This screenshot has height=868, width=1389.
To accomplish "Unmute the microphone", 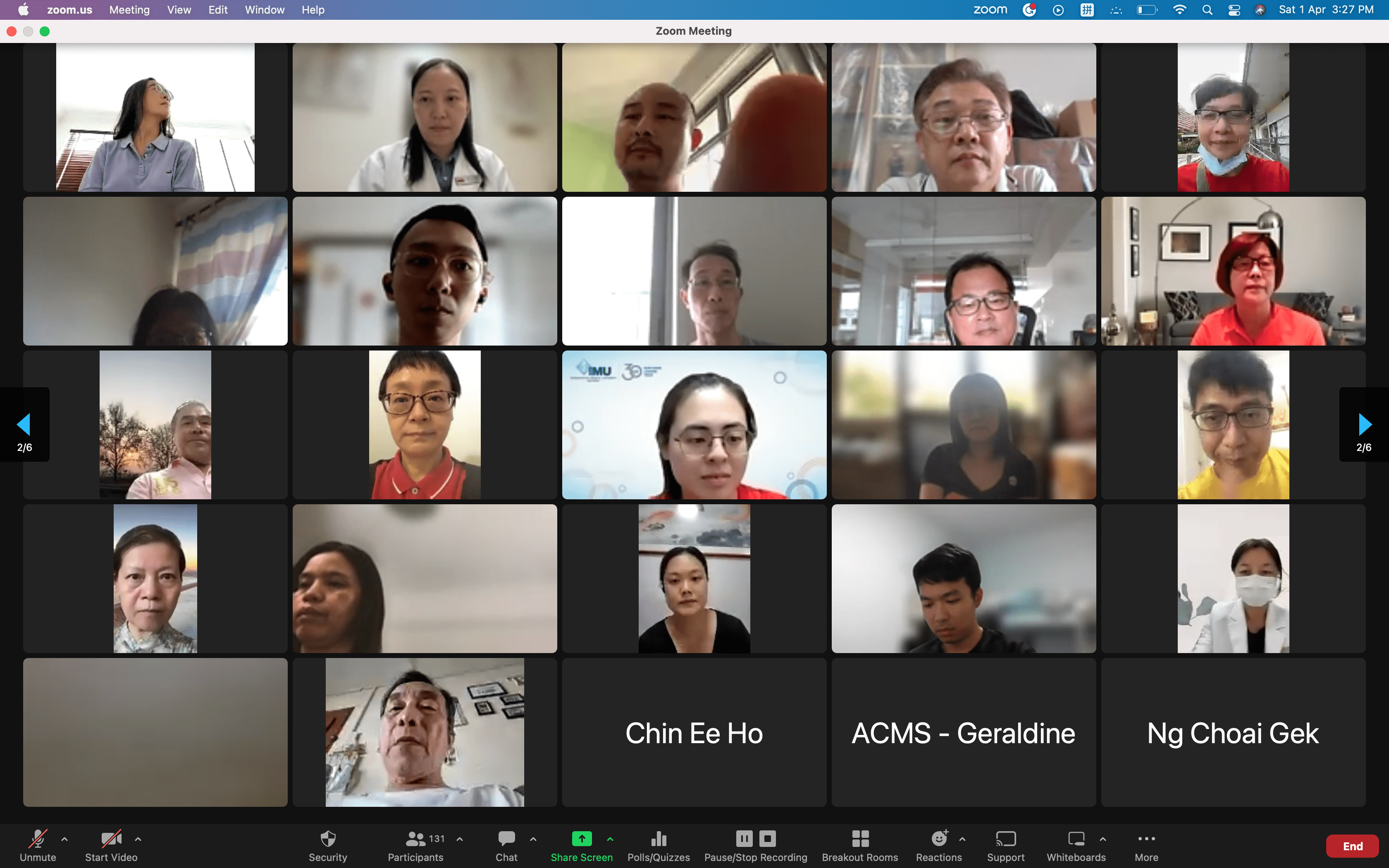I will (38, 839).
